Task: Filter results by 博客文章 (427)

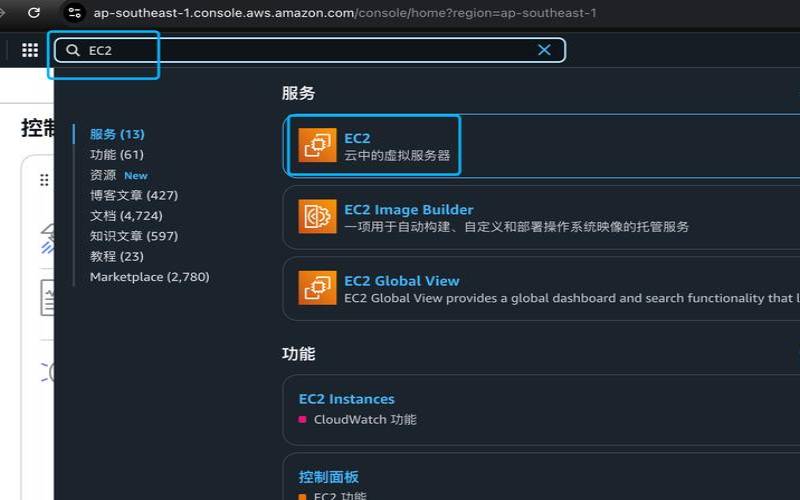Action: click(134, 195)
